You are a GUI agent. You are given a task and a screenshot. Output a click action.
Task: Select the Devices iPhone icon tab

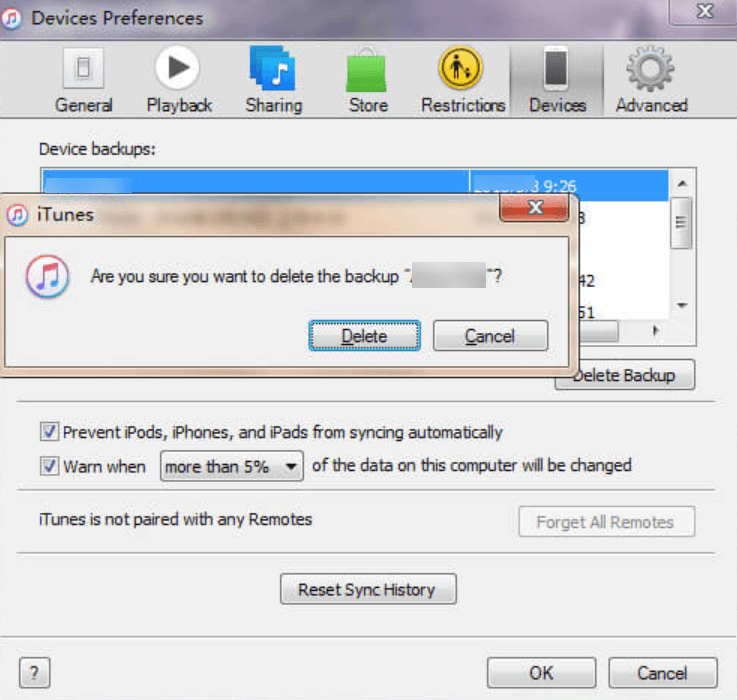[x=557, y=80]
